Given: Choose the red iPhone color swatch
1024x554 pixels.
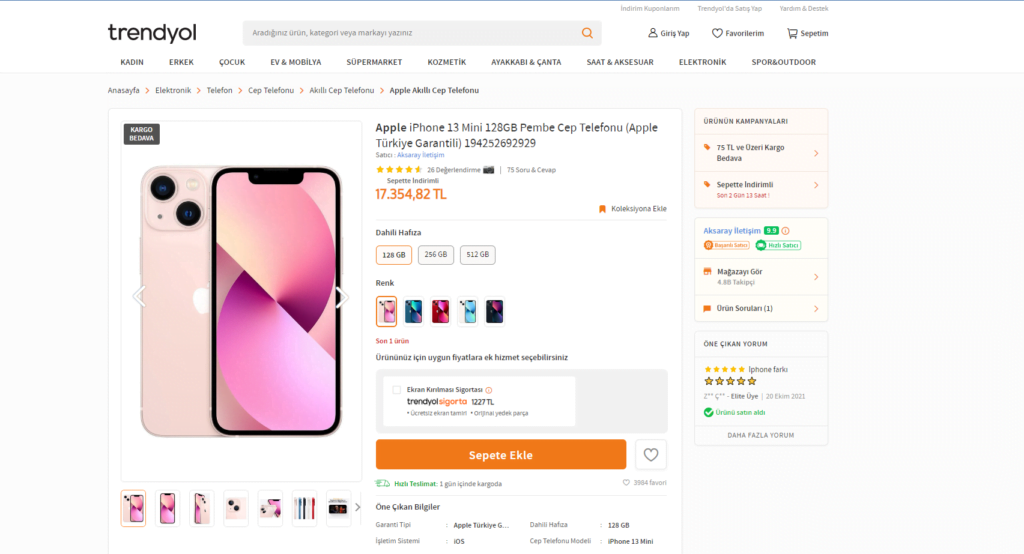Looking at the screenshot, I should point(440,312).
